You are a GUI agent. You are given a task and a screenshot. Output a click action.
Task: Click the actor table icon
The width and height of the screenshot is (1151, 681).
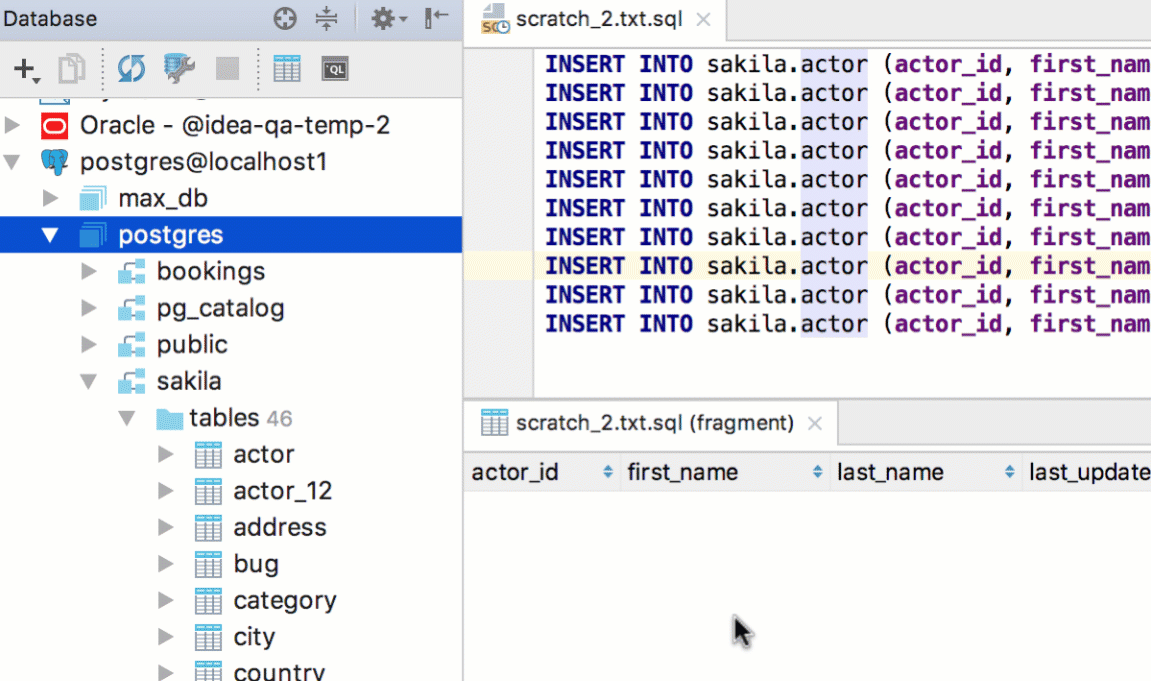(208, 455)
